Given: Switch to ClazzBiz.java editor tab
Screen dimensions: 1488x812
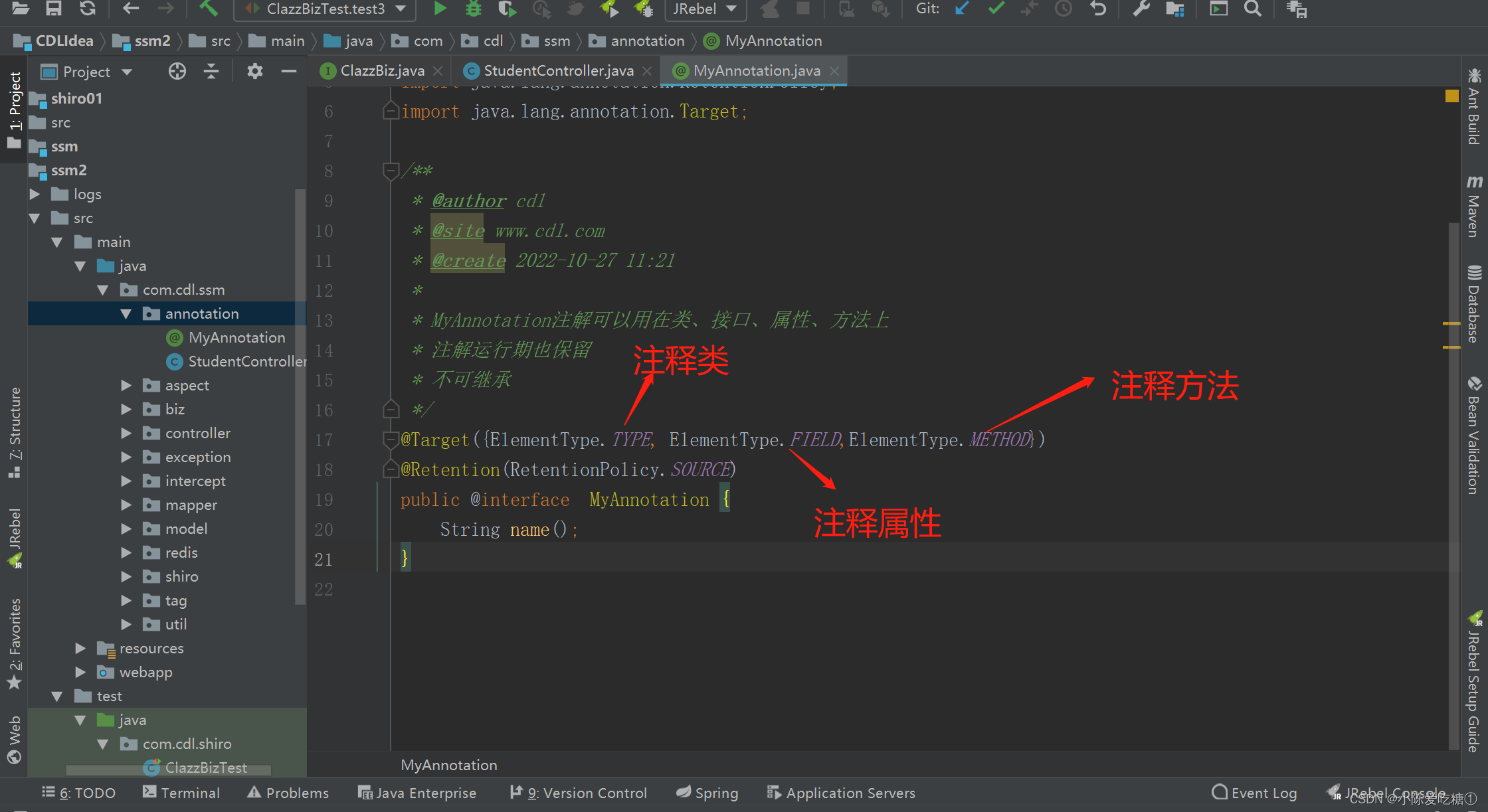Looking at the screenshot, I should click(381, 70).
